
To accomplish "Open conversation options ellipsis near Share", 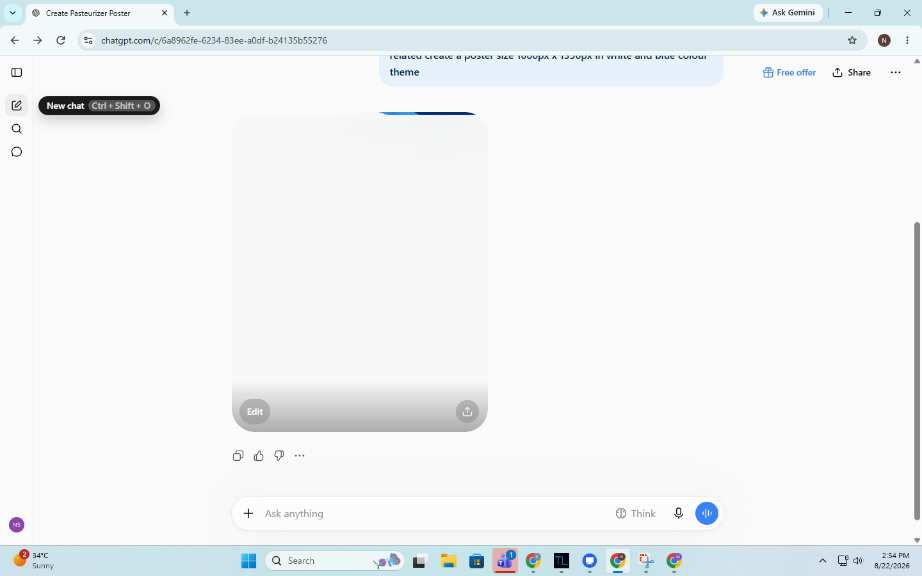I will click(x=895, y=73).
